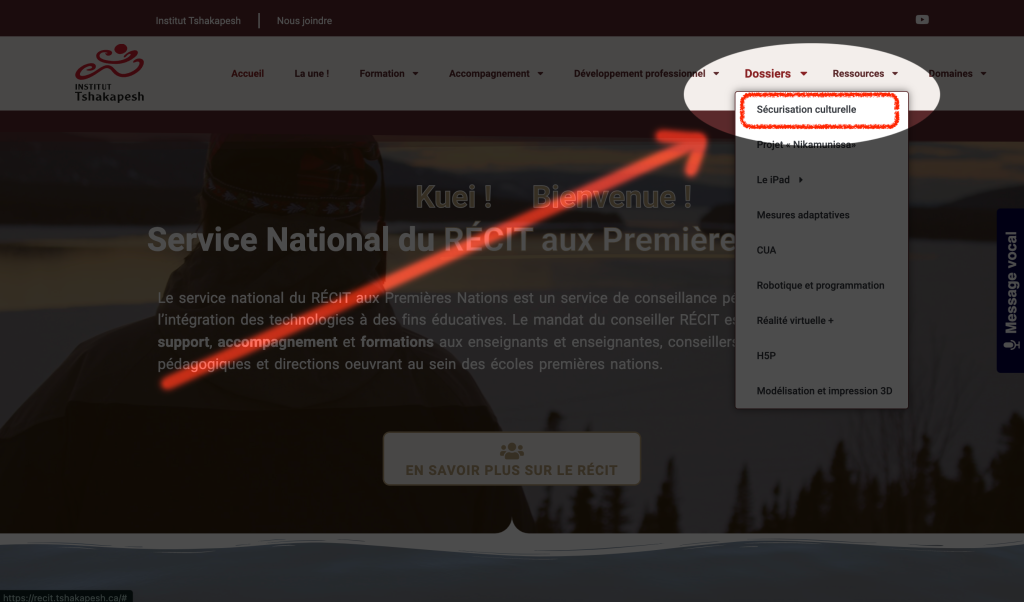Choose H5P in the Dossiers menu

(767, 355)
